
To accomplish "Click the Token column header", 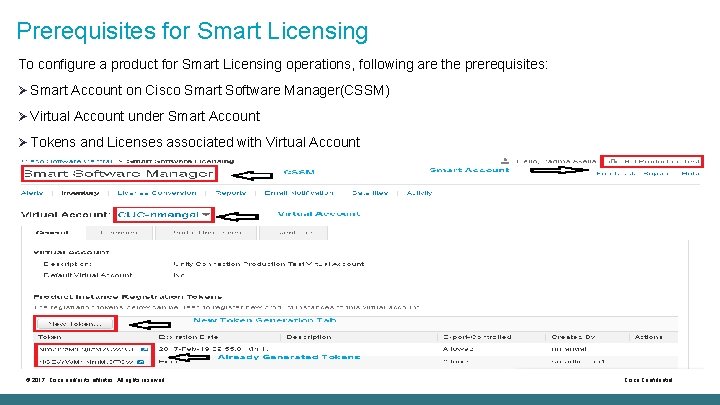I will tap(50, 337).
